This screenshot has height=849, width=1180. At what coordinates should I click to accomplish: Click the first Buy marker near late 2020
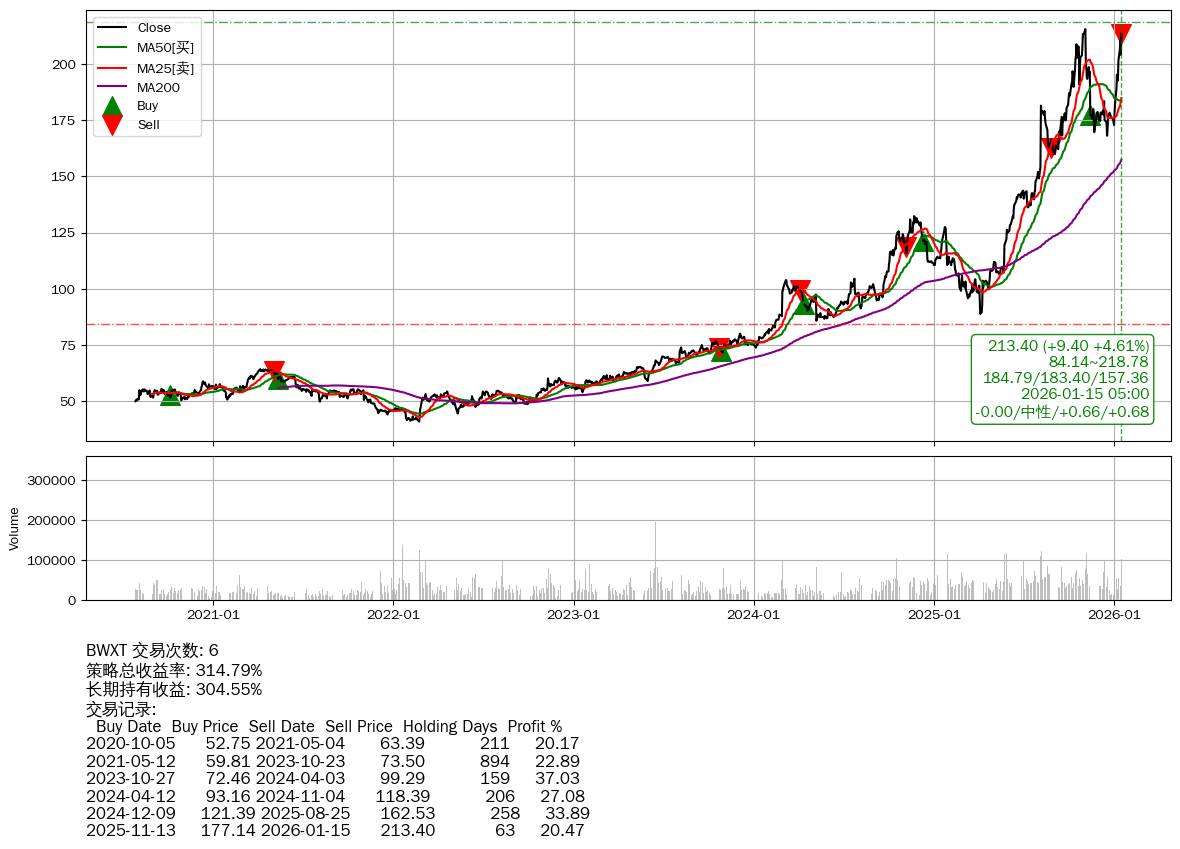pos(171,396)
